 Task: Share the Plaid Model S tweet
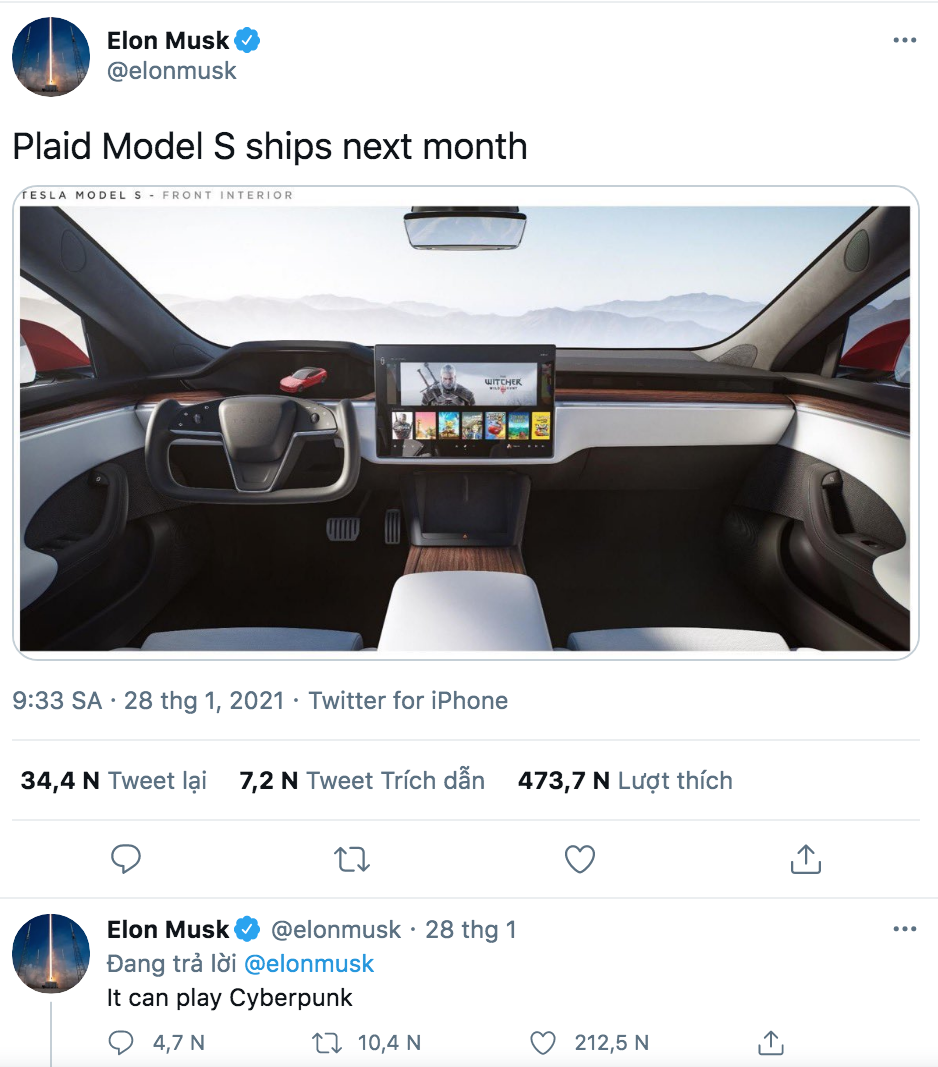pos(806,858)
